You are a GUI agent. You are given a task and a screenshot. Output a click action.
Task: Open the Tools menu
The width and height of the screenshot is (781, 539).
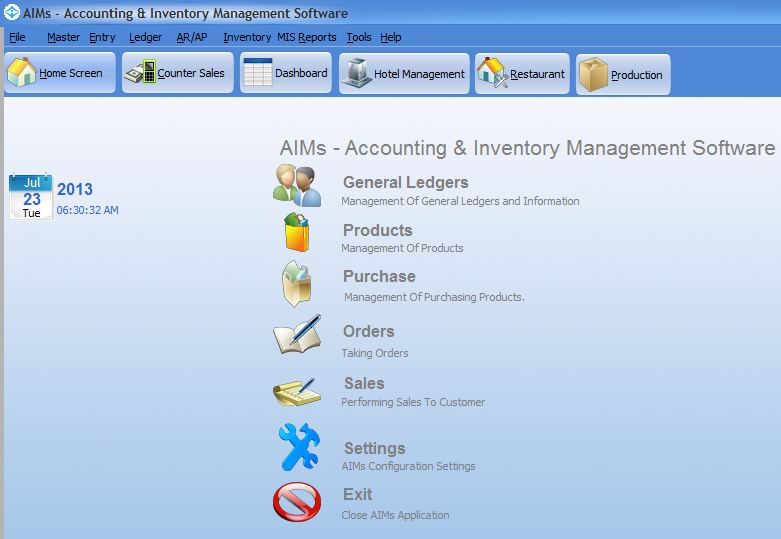(359, 37)
